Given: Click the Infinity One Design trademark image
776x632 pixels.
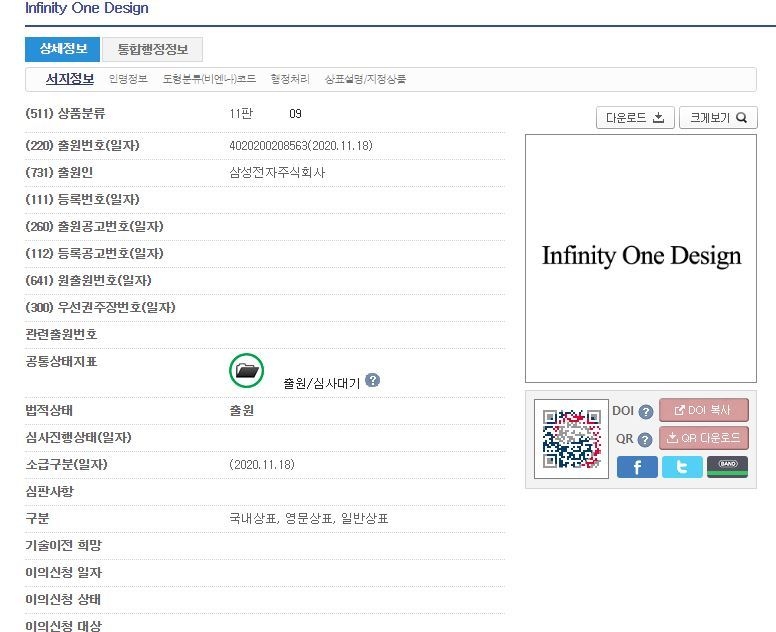Looking at the screenshot, I should (x=641, y=258).
